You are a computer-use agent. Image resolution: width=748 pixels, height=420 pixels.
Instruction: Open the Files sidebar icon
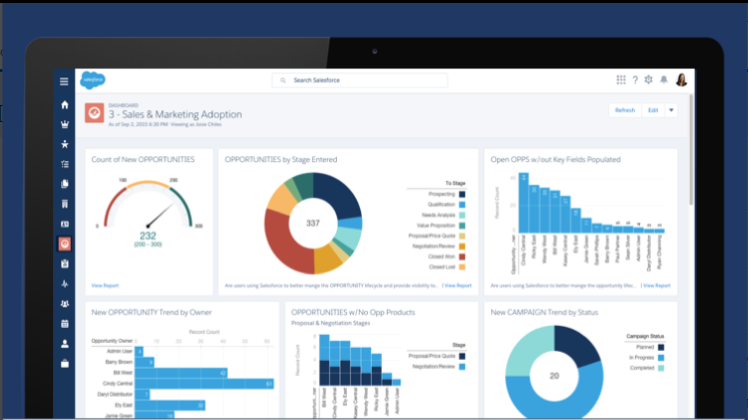point(64,184)
